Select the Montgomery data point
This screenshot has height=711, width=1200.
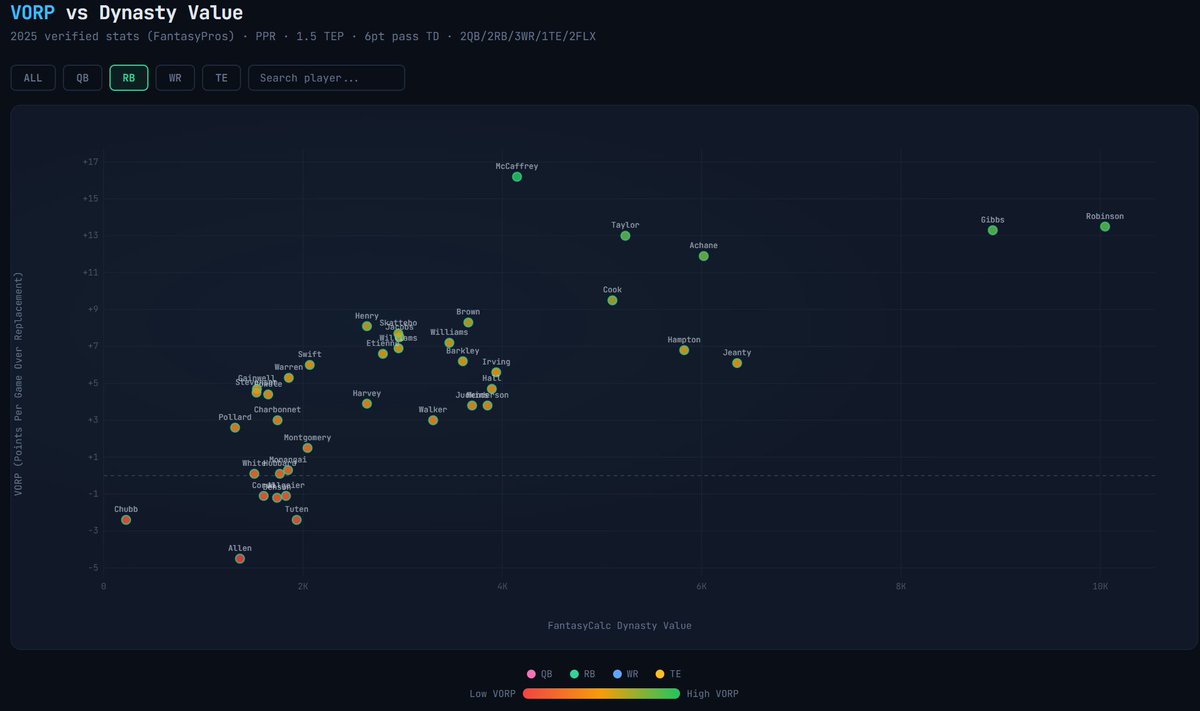coord(307,448)
